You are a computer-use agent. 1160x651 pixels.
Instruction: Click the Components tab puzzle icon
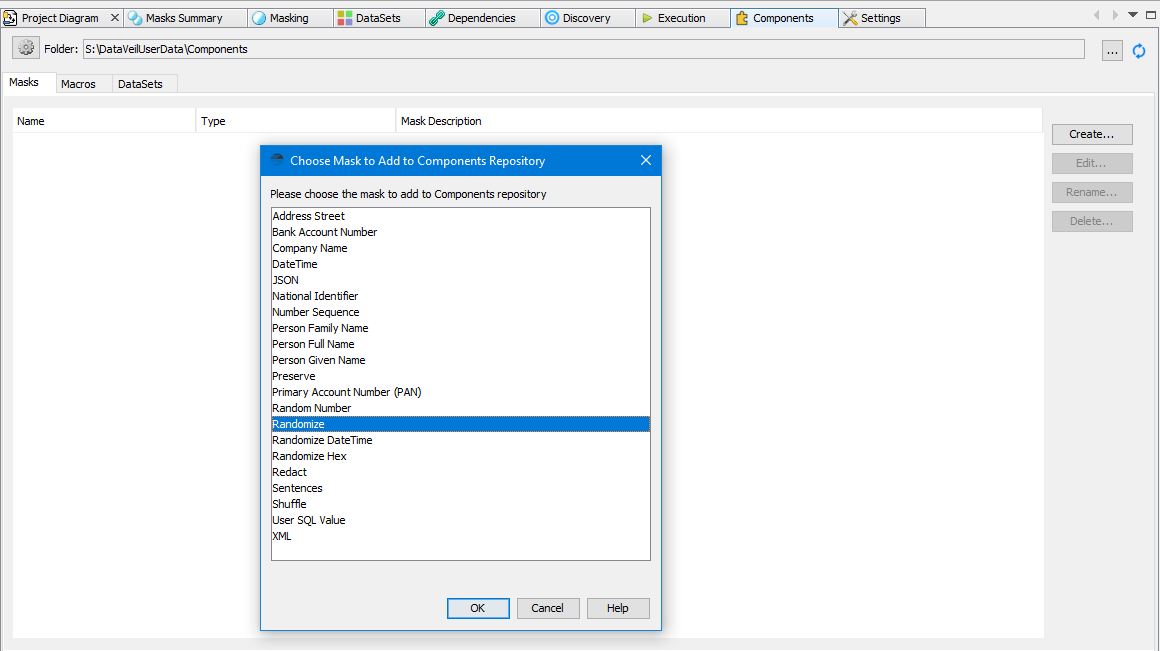click(x=741, y=18)
